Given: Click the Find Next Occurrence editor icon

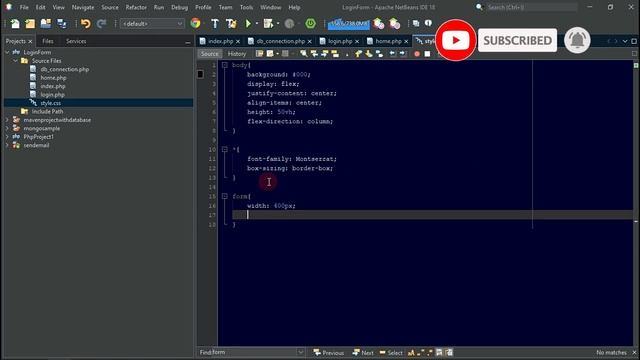Looking at the screenshot, I should [x=324, y=54].
